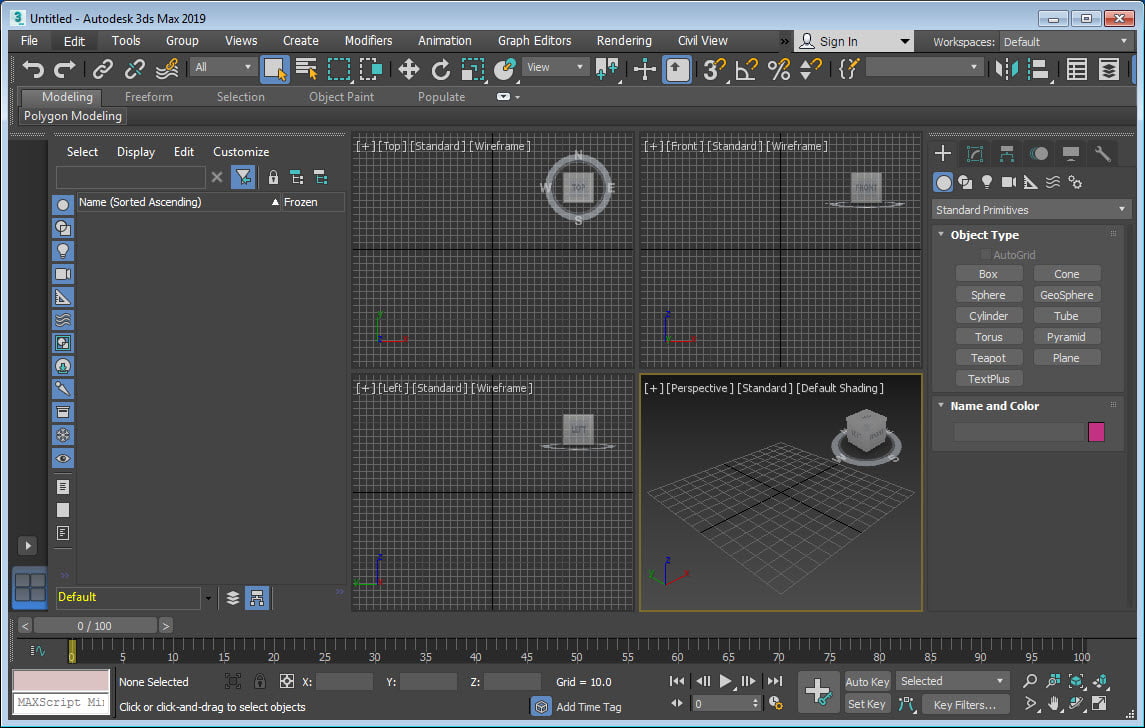Open the Motion panel tab icon
1145x728 pixels.
[1038, 153]
